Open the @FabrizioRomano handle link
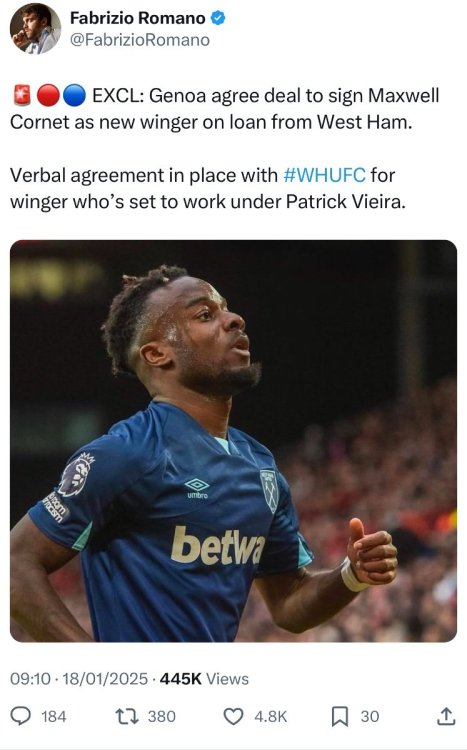467x750 pixels. pyautogui.click(x=140, y=40)
